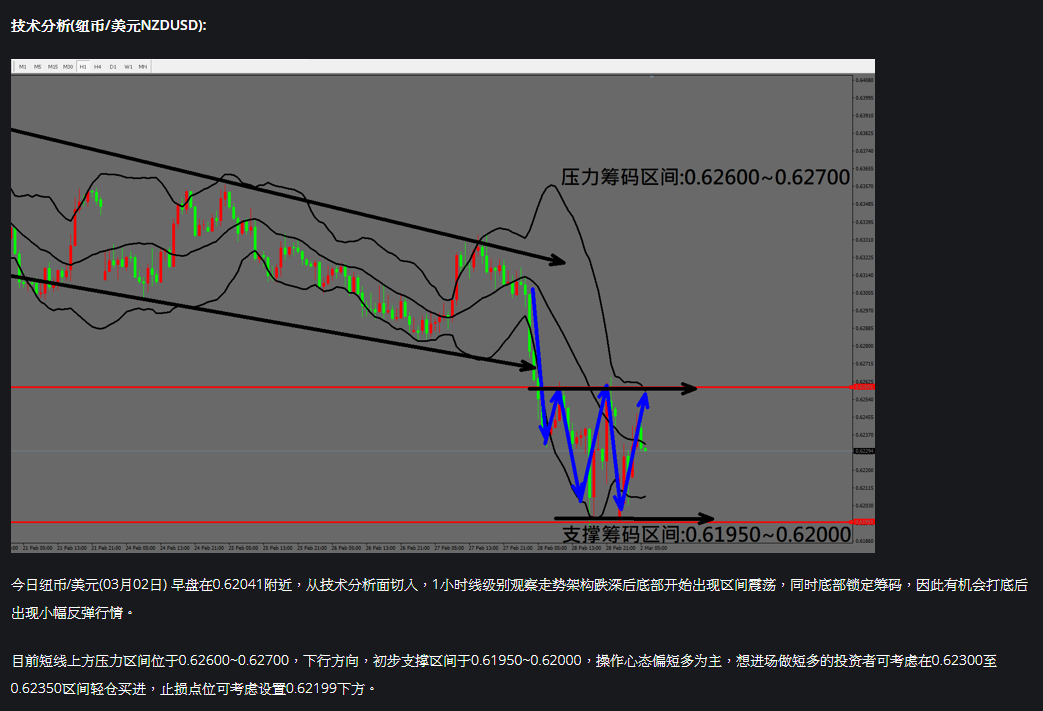Click the 2 Mar 05:00 time label
1043x711 pixels.
(653, 548)
